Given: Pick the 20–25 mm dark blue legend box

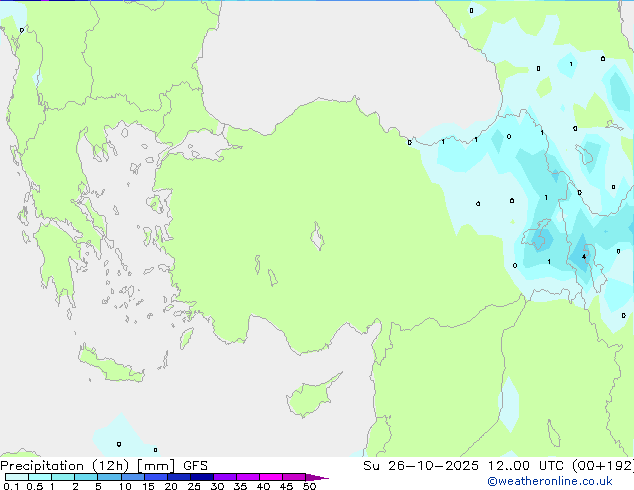Looking at the screenshot, I should point(179,477).
